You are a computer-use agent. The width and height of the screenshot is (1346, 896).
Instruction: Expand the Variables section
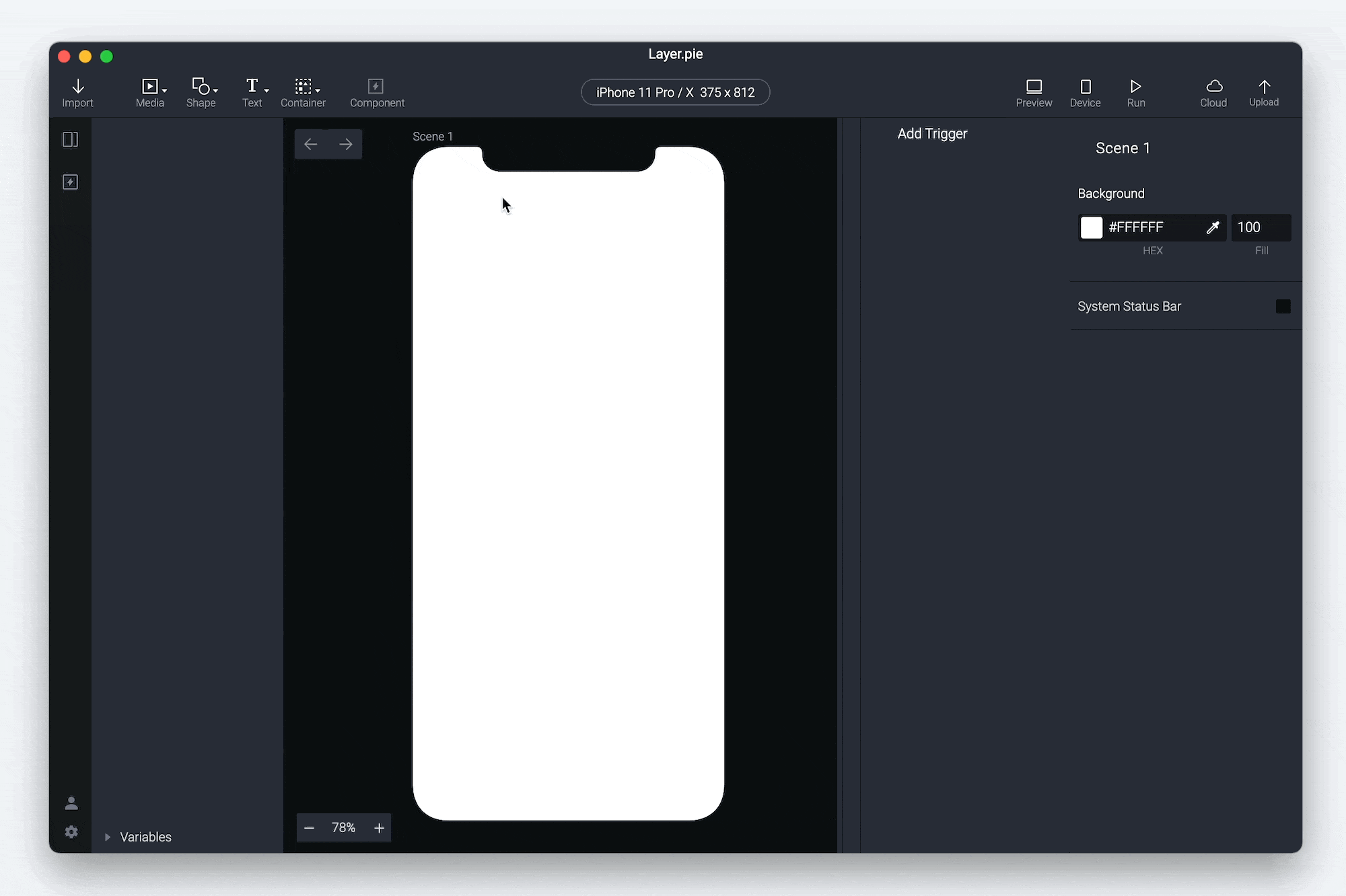(108, 837)
